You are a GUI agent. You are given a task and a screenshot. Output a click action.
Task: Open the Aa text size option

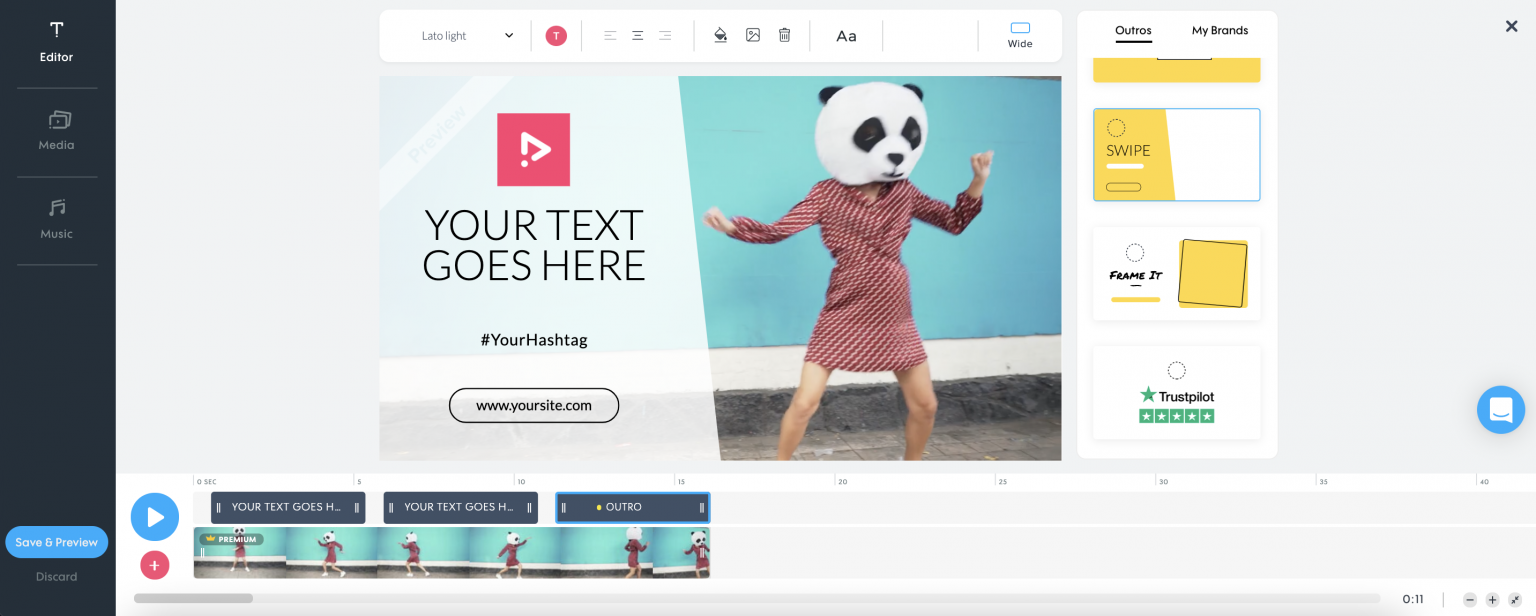846,36
